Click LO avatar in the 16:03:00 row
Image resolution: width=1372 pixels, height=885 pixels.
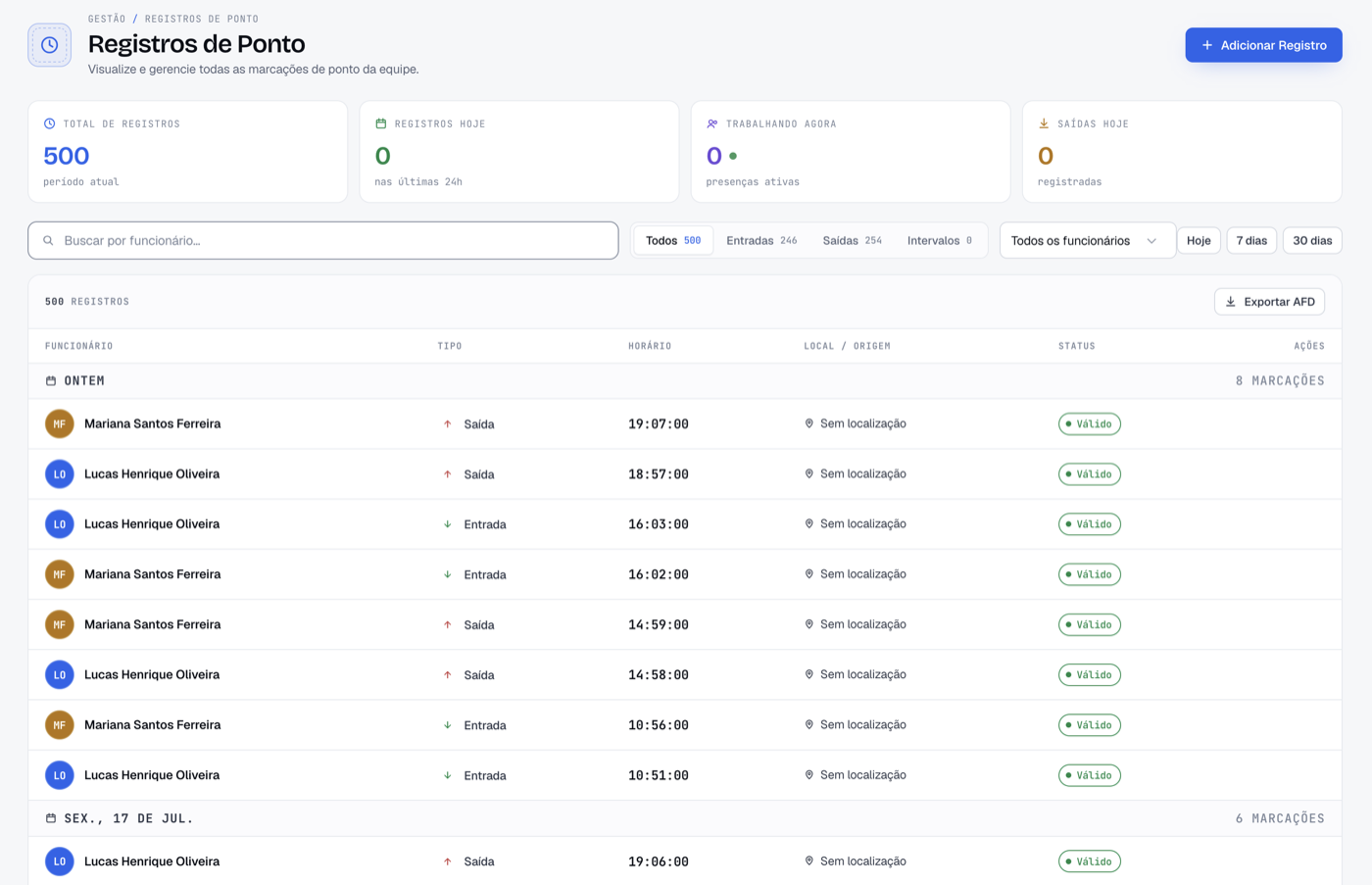click(x=60, y=523)
